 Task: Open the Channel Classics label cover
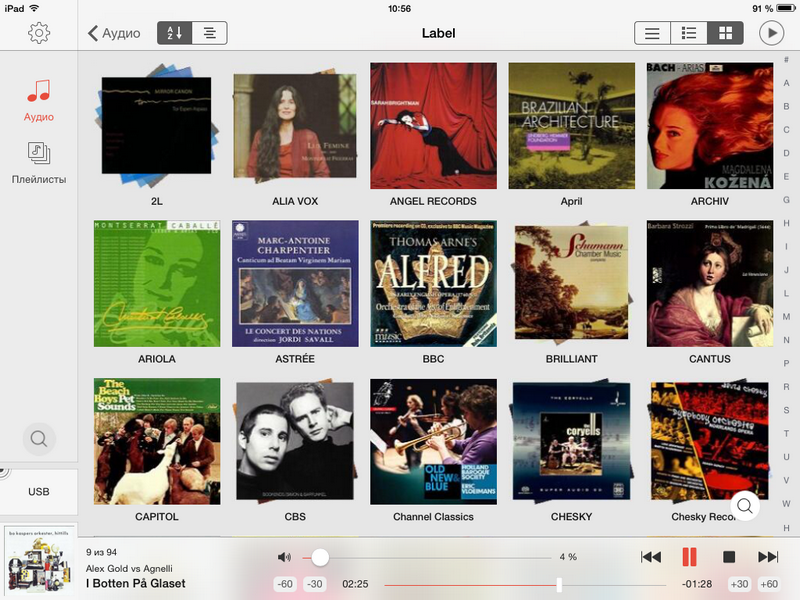pyautogui.click(x=433, y=441)
